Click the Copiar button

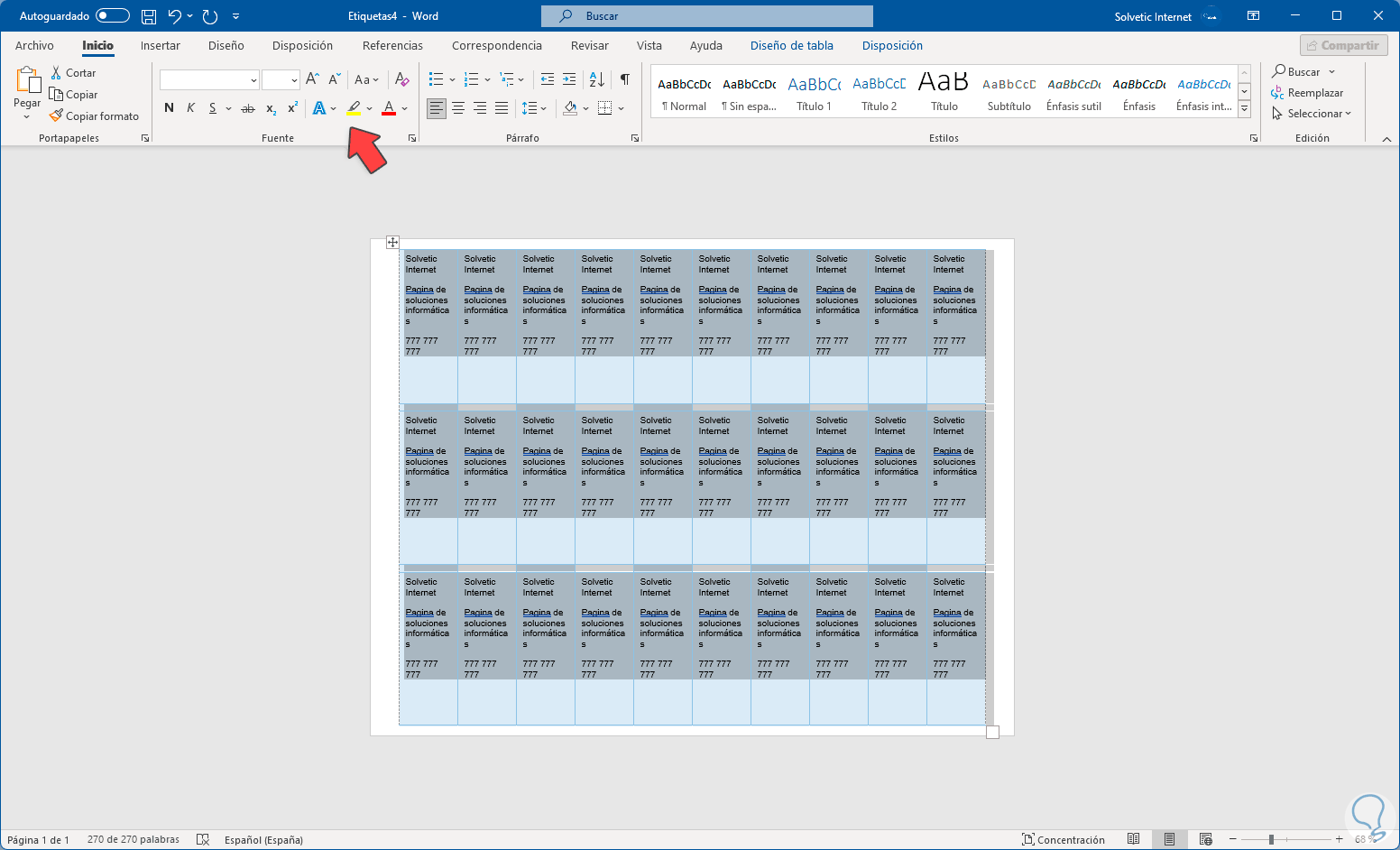74,95
